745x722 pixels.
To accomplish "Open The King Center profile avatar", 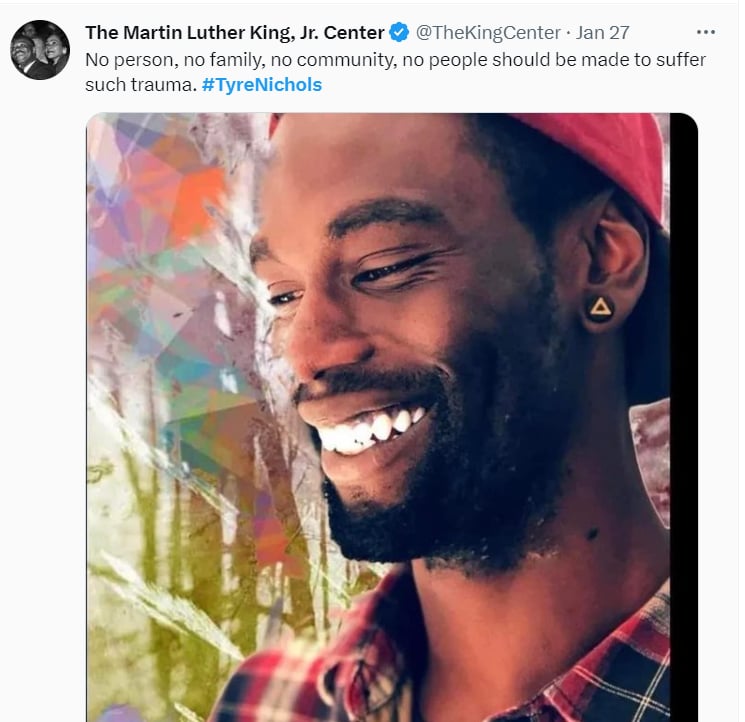I will (x=40, y=49).
